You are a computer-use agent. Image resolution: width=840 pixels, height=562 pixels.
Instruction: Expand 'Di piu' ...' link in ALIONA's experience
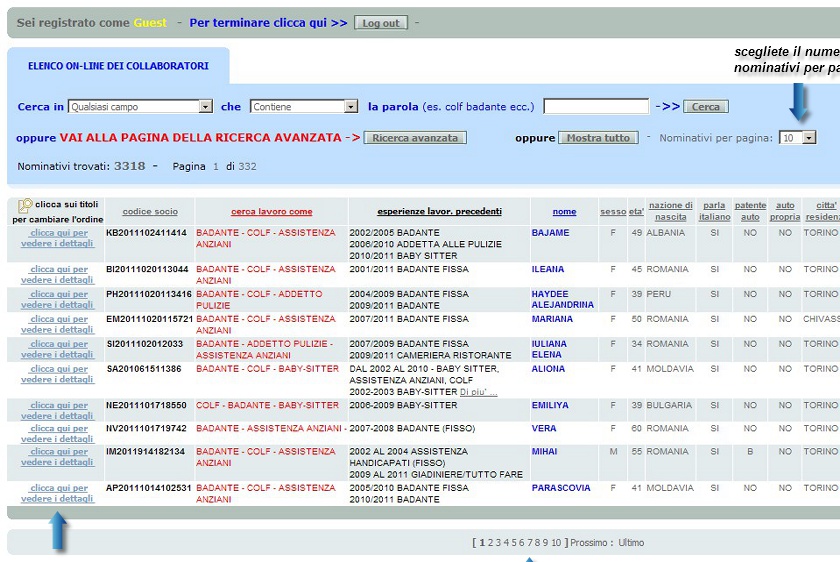pos(478,392)
